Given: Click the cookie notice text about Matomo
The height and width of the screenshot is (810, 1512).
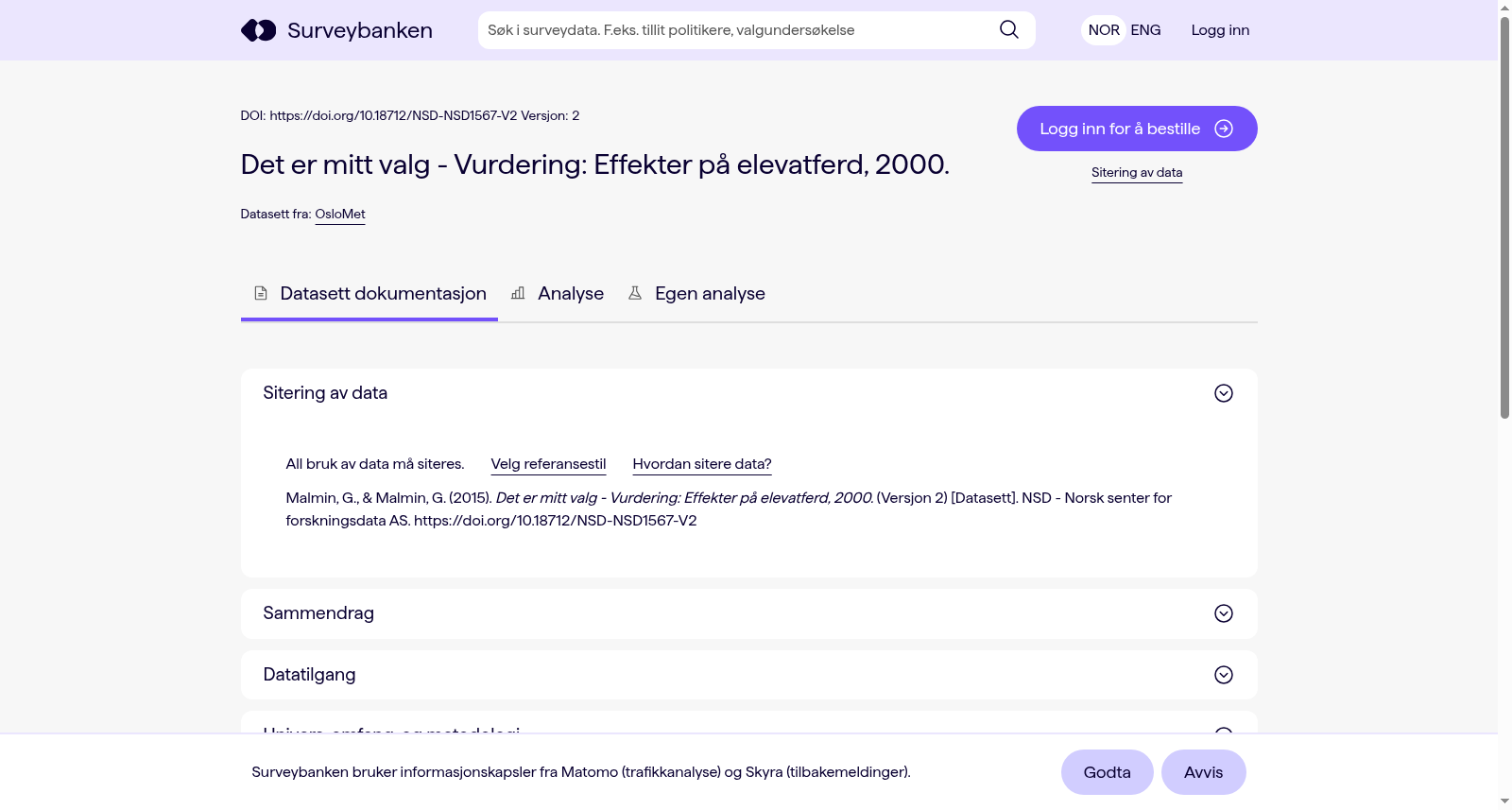Looking at the screenshot, I should (581, 772).
